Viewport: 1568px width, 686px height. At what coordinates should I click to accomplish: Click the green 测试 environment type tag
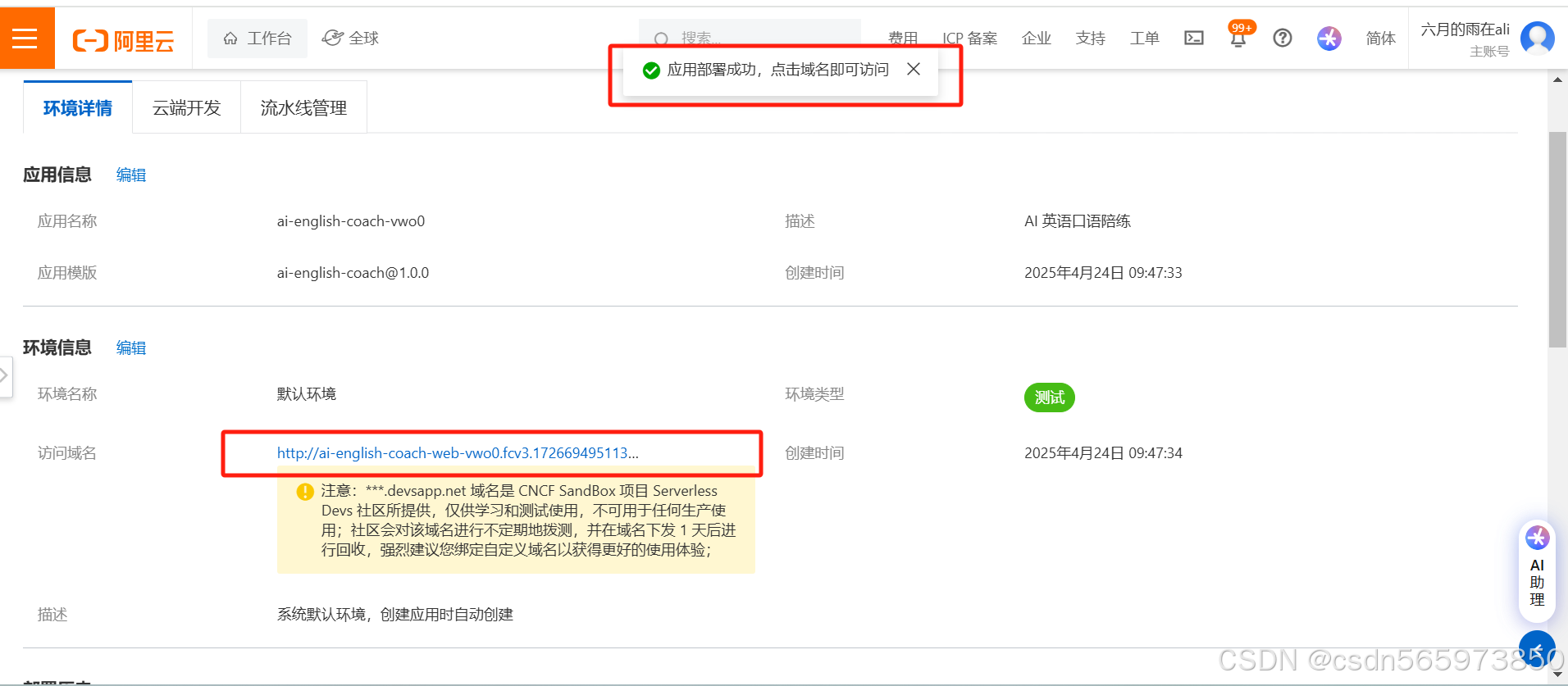coord(1050,398)
